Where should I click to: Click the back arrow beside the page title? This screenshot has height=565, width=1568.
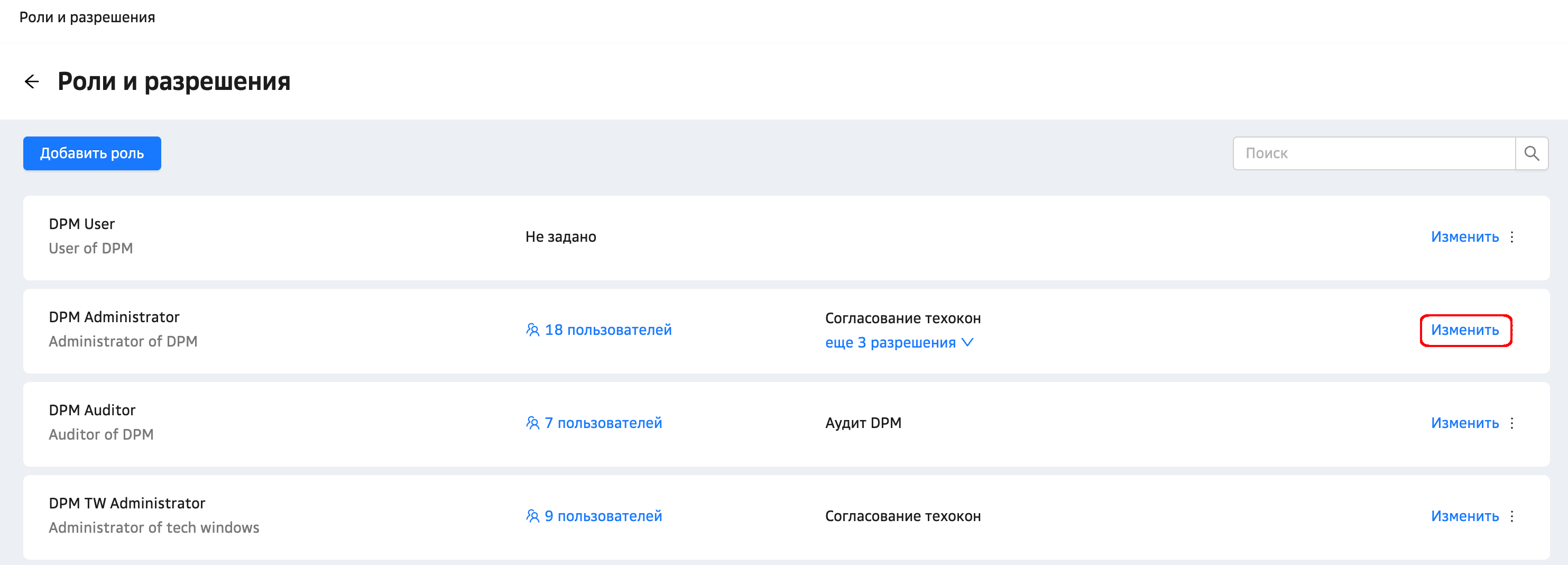click(32, 81)
